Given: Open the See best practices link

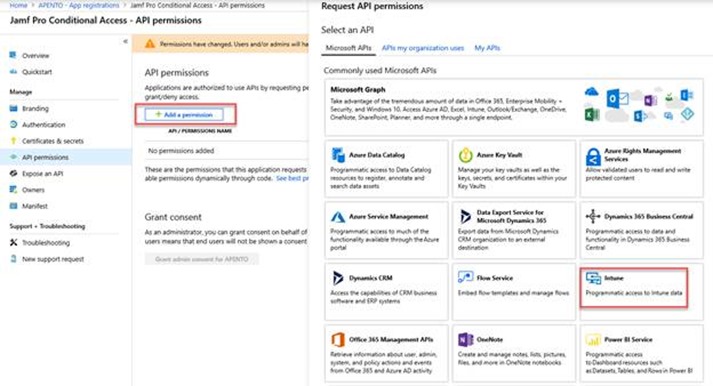Looking at the screenshot, I should [292, 178].
